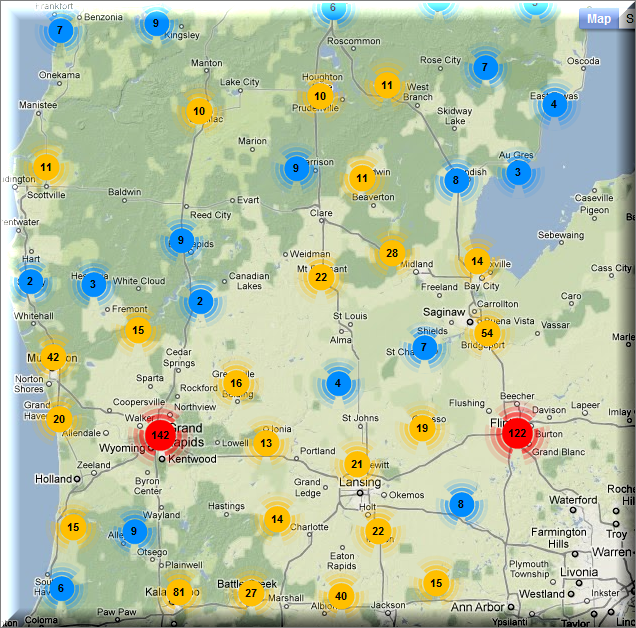Image resolution: width=636 pixels, height=628 pixels.
Task: Click the blue 4 cluster at East Tawas
Action: (x=554, y=104)
